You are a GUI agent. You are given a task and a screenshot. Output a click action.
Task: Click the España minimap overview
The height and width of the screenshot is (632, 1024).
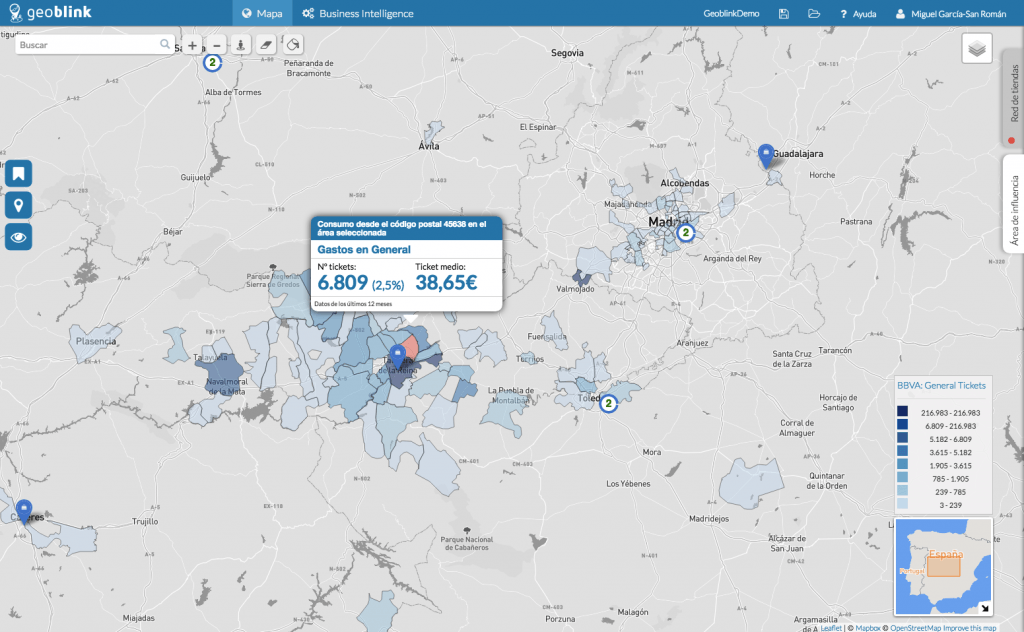point(944,567)
